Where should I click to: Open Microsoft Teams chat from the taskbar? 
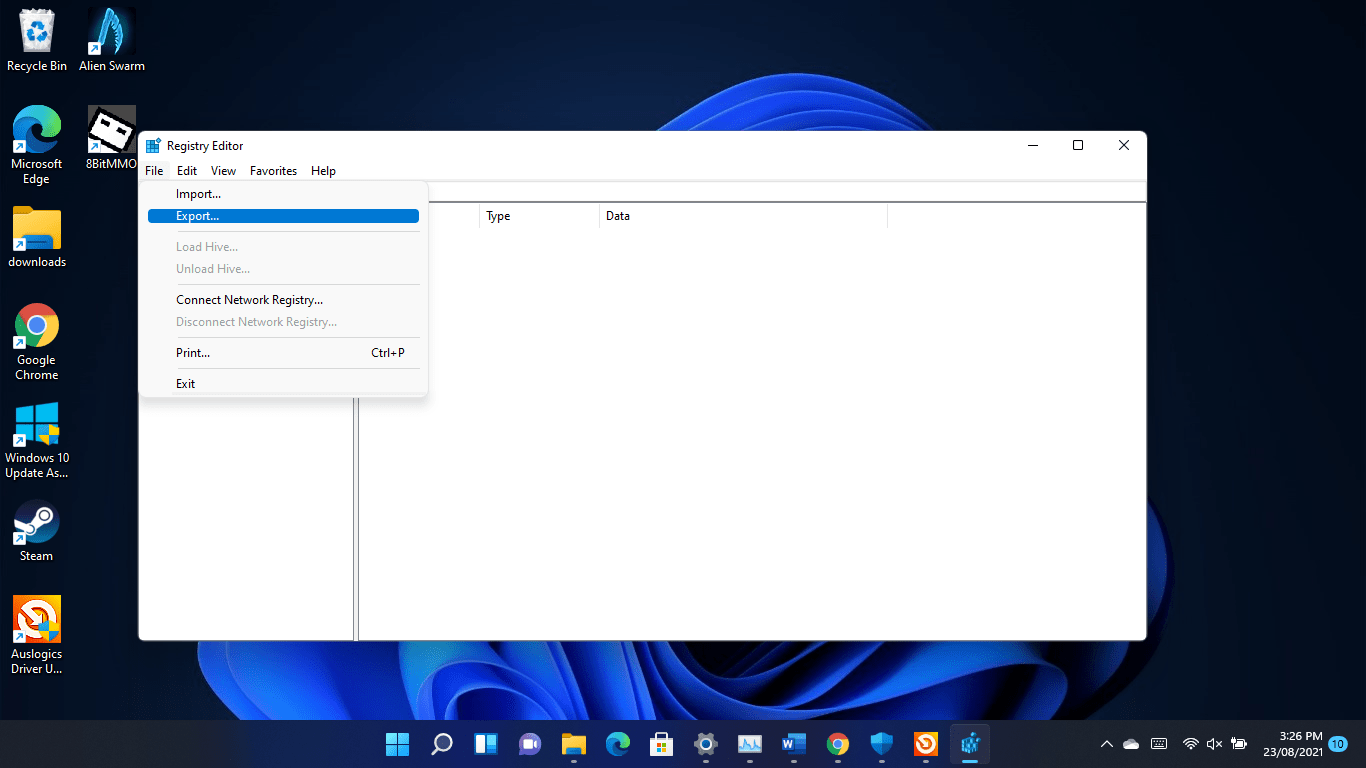[x=529, y=744]
